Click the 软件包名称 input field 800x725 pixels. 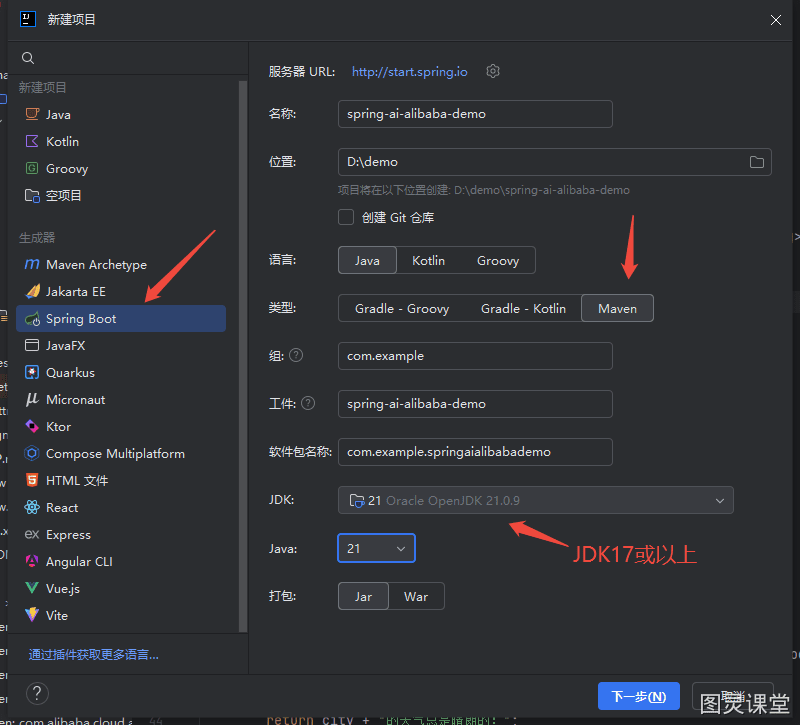[x=475, y=452]
